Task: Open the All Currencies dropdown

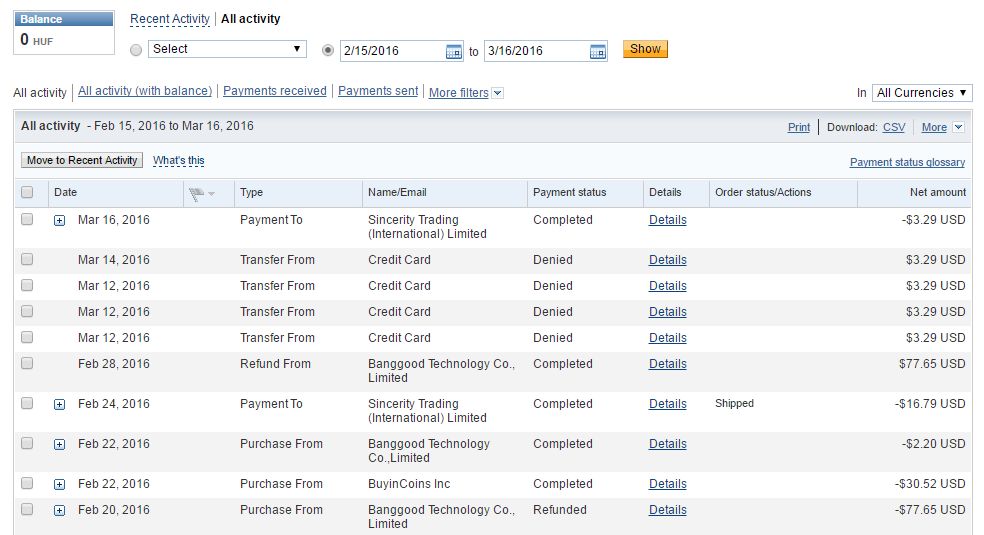Action: tap(922, 93)
